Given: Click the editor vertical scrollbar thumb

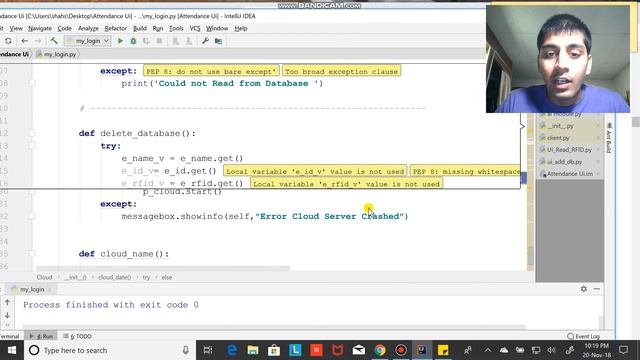Looking at the screenshot, I should pyautogui.click(x=531, y=256).
